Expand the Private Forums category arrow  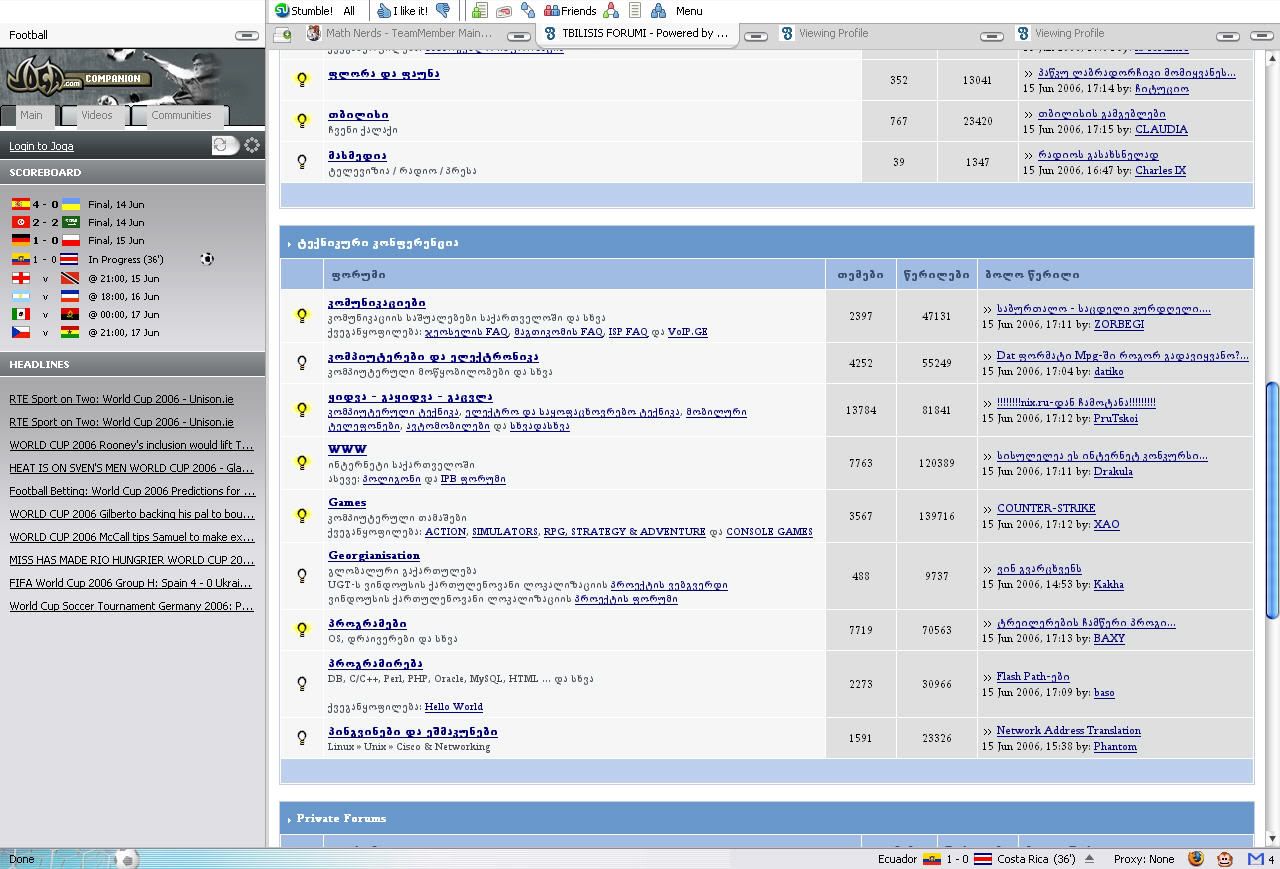[x=289, y=819]
